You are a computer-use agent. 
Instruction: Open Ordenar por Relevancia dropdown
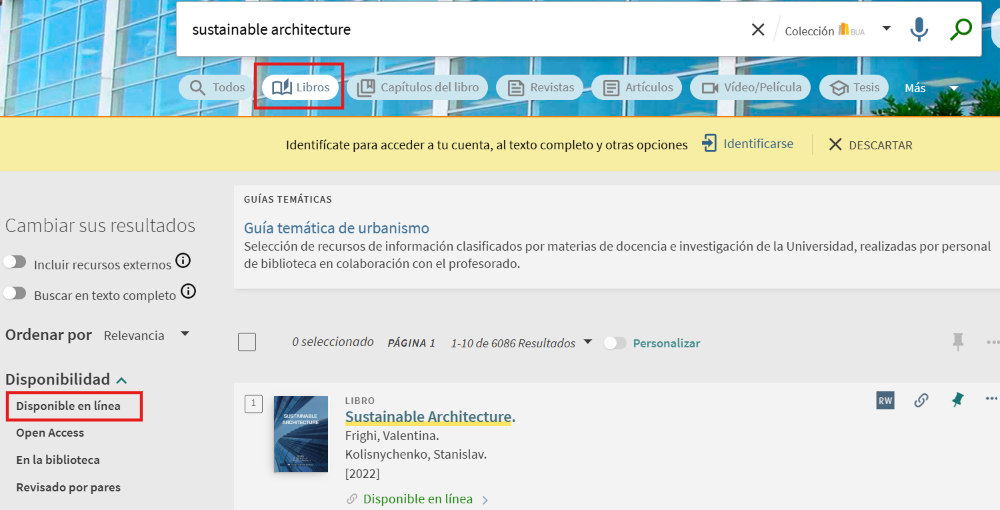tap(147, 335)
